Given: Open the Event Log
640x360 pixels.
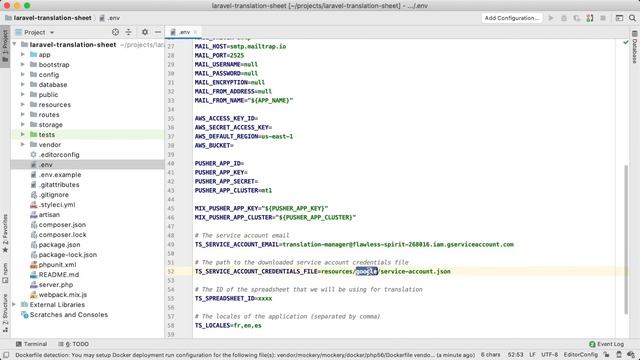Looking at the screenshot, I should tap(607, 344).
